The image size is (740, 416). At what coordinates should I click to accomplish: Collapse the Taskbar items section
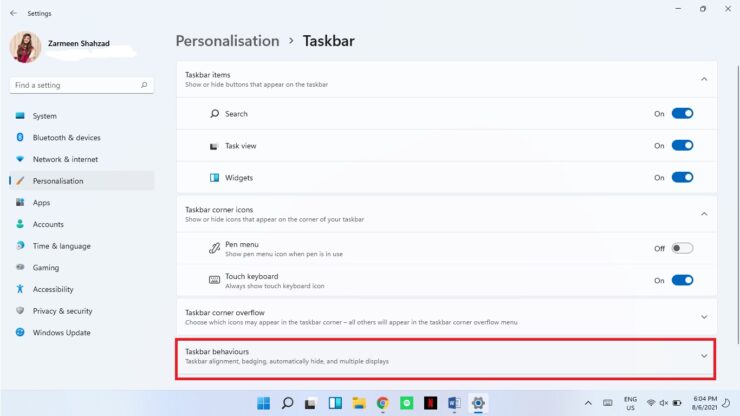pyautogui.click(x=703, y=79)
